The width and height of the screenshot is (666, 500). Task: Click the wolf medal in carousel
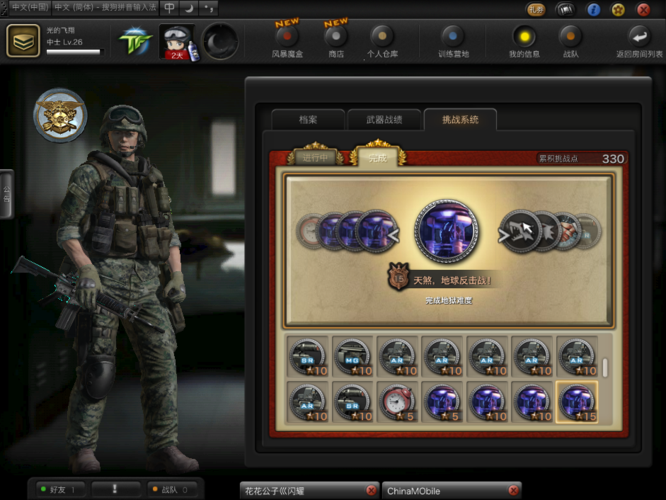point(522,232)
